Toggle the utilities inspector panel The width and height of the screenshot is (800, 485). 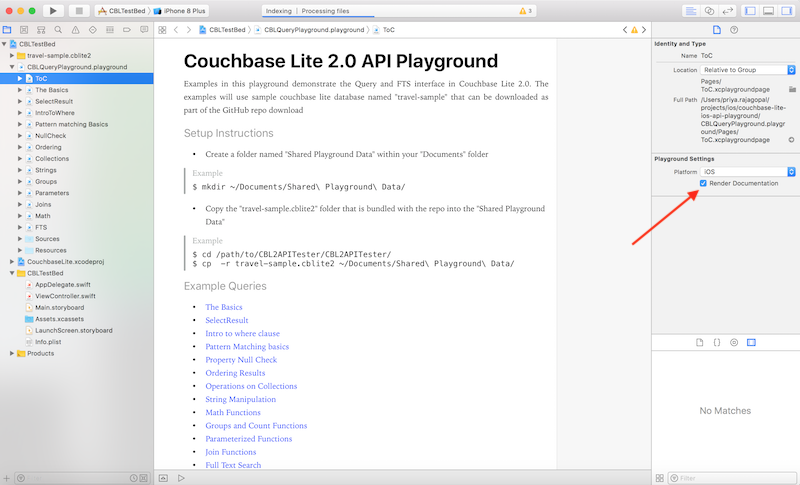787,11
